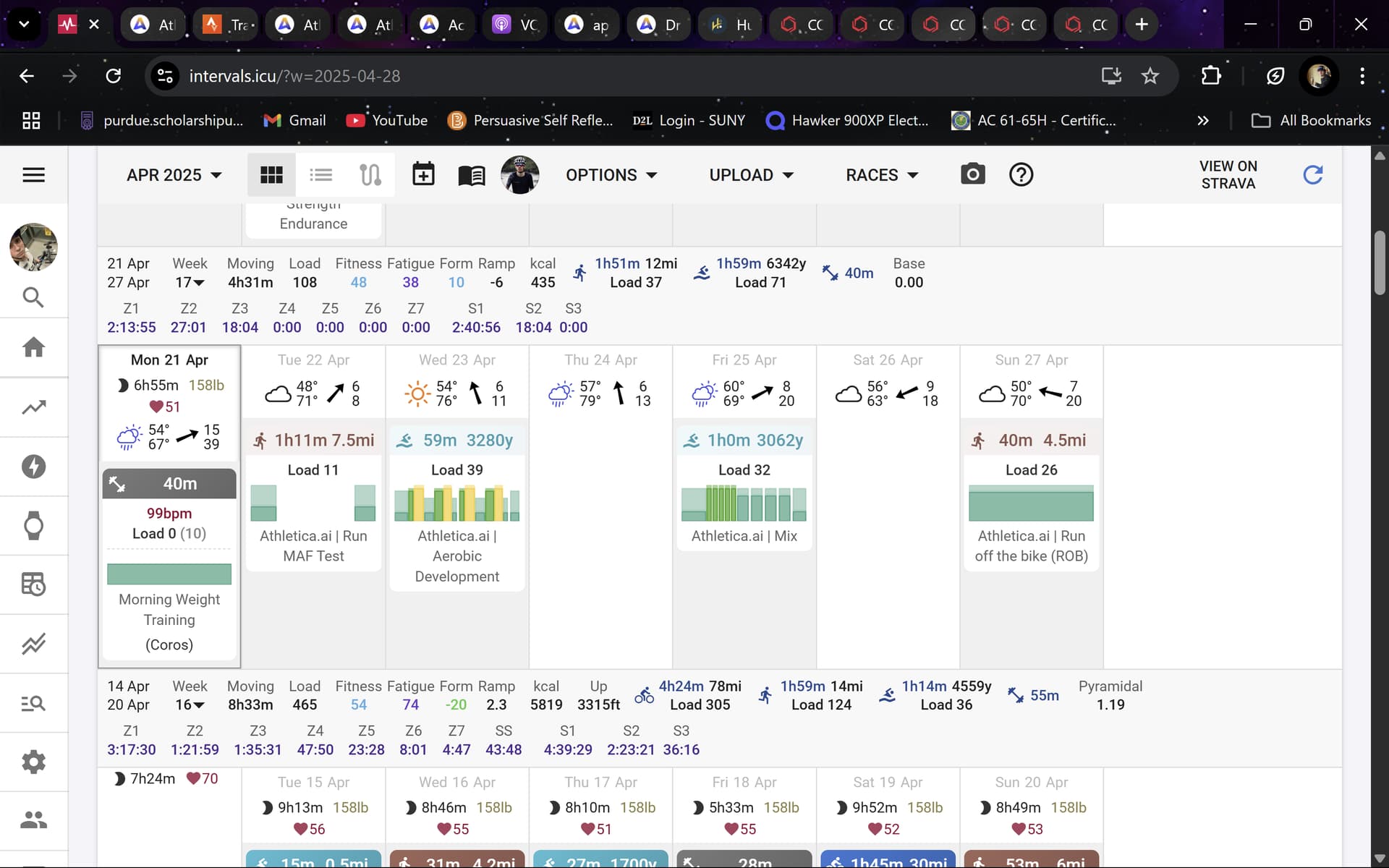
Task: Open Login - SUNY bookmark
Action: (x=689, y=121)
